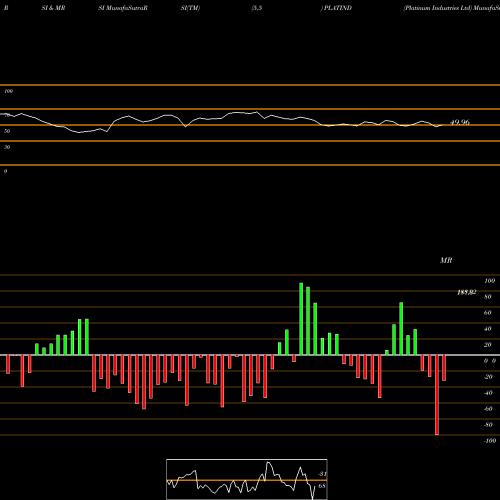Image resolution: width=500 pixels, height=500 pixels.
Task: Click the MR scale label -60
Action: [488, 409]
